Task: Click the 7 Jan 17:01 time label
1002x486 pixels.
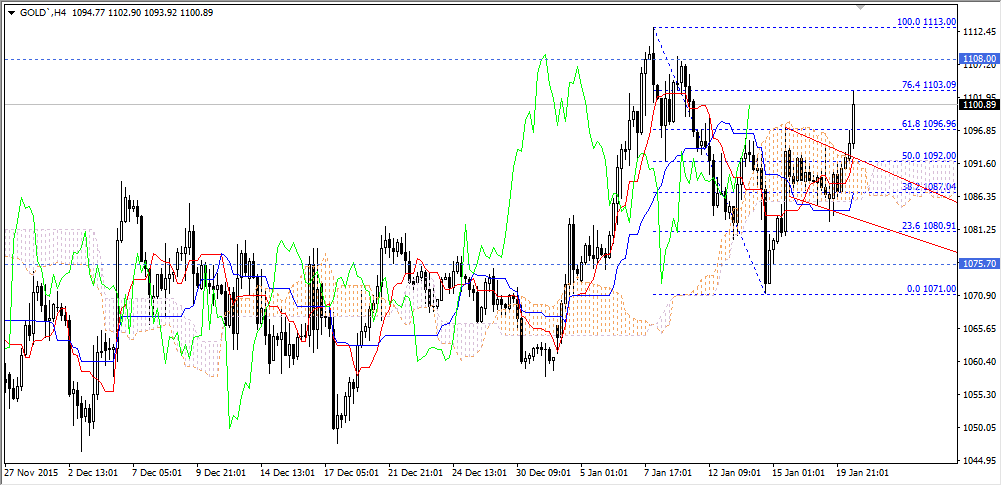Action: [x=668, y=473]
